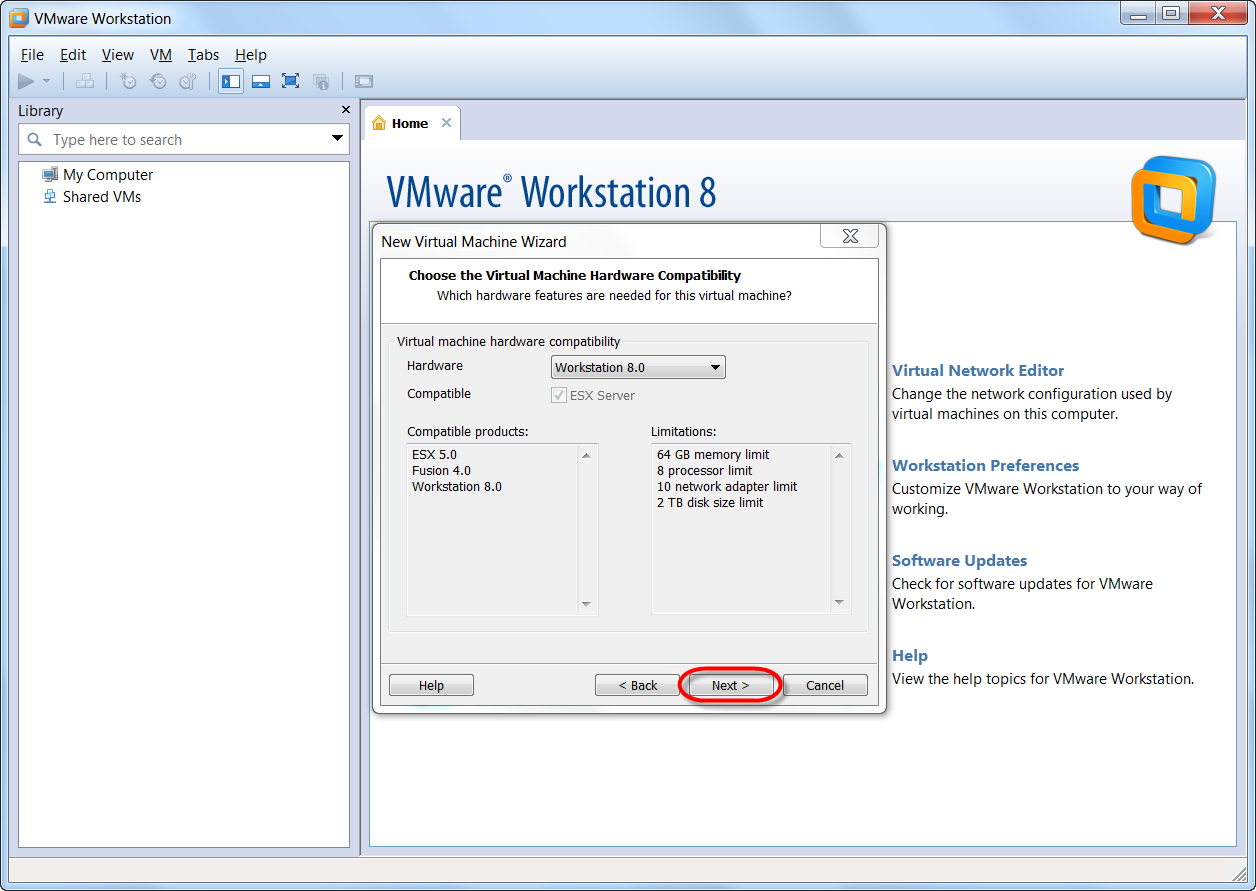Image resolution: width=1256 pixels, height=891 pixels.
Task: Toggle the ESX Server checkbox
Action: click(559, 395)
